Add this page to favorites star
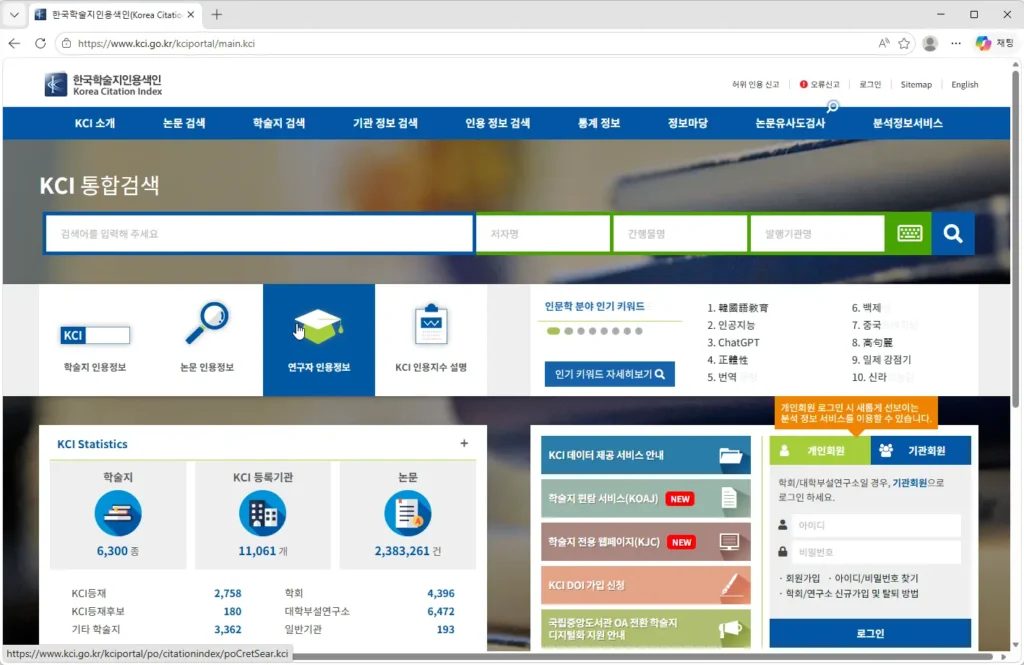Image resolution: width=1024 pixels, height=665 pixels. click(904, 43)
